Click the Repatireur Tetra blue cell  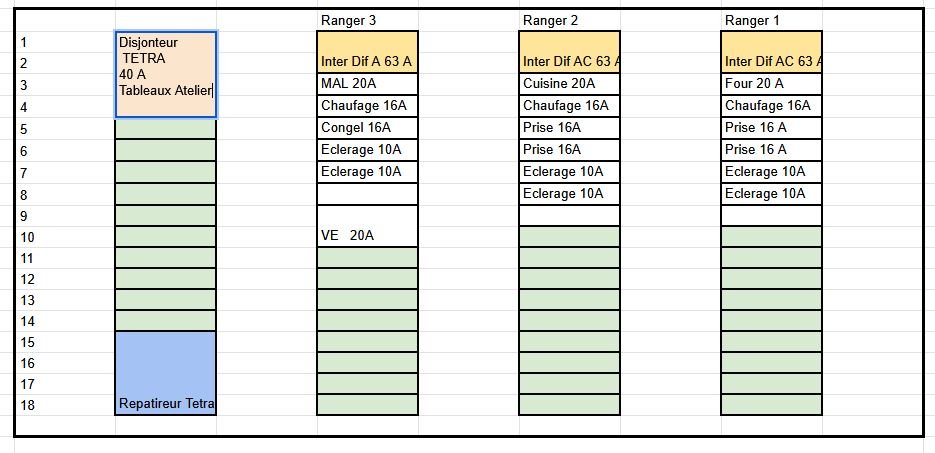coord(166,373)
